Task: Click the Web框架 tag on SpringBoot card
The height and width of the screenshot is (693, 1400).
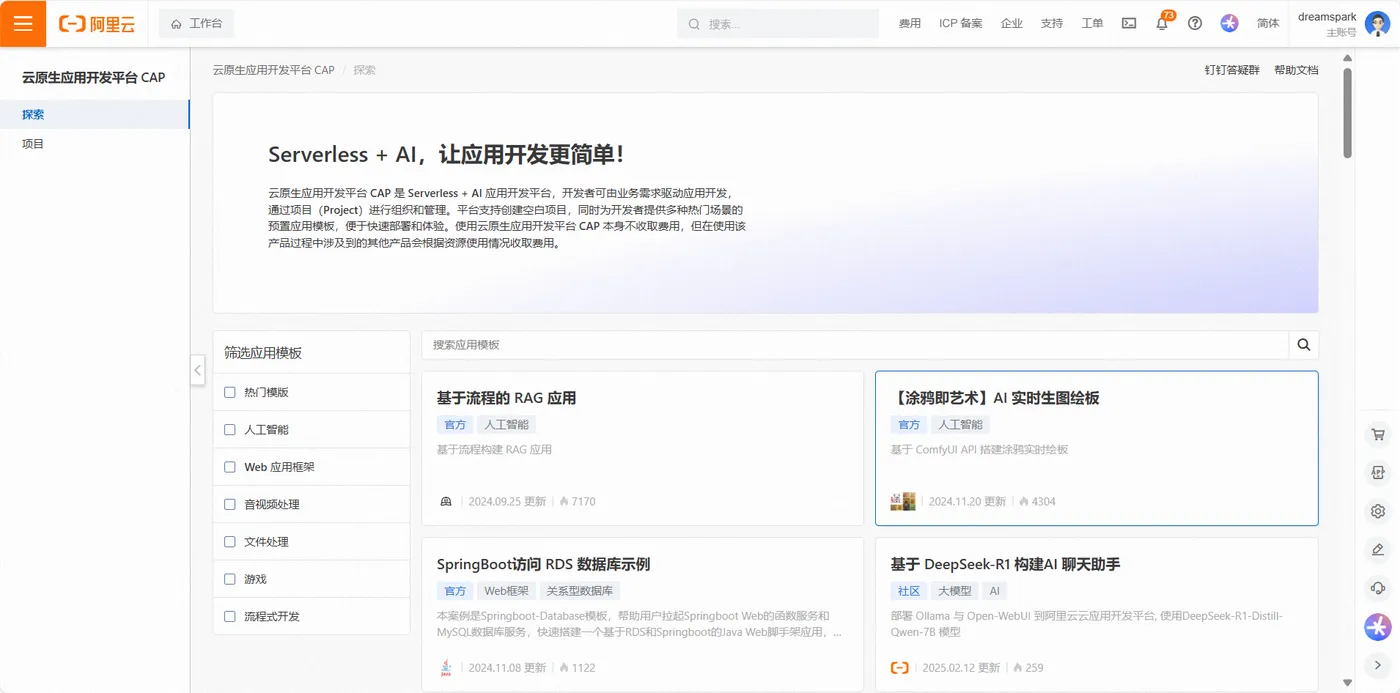Action: pos(506,591)
